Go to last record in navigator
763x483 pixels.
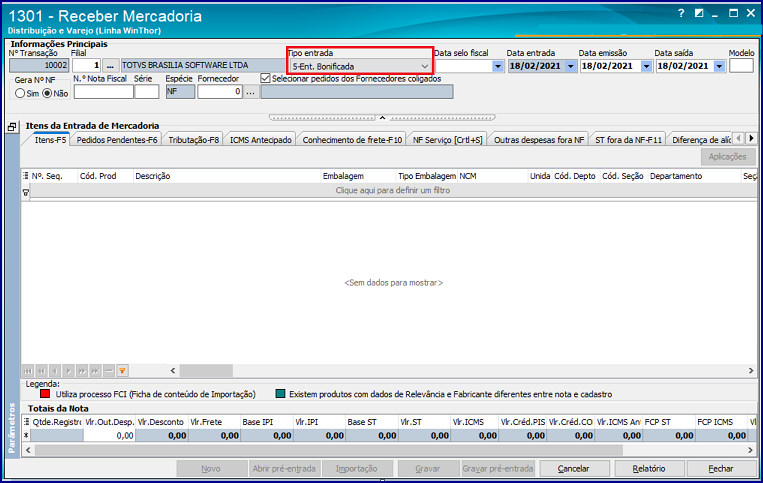point(95,371)
